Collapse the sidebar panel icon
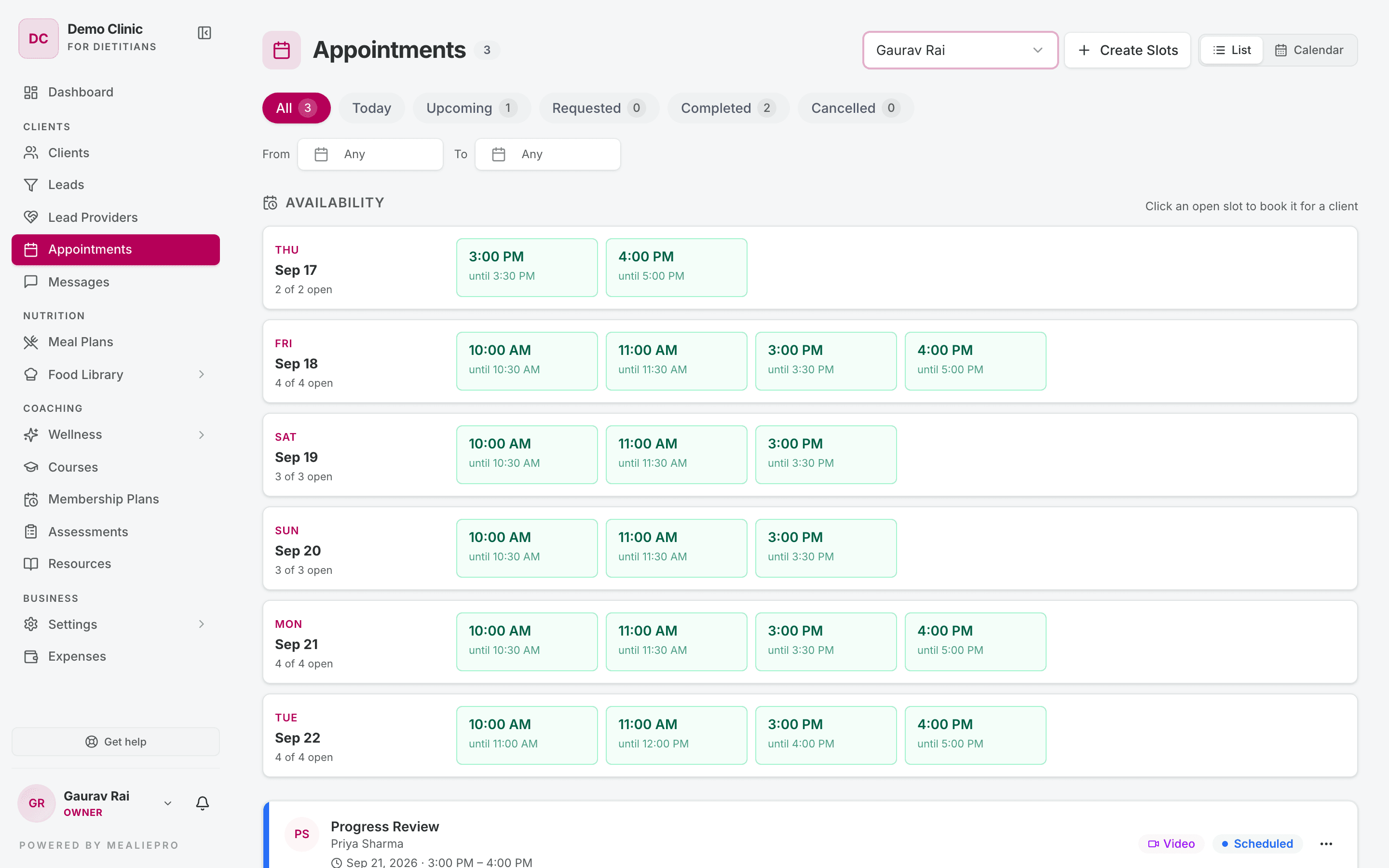 pos(204,33)
